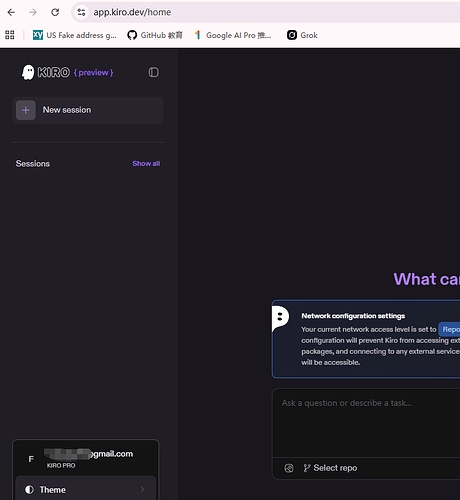
Task: Open the GitHub bookmark
Action: 155,35
